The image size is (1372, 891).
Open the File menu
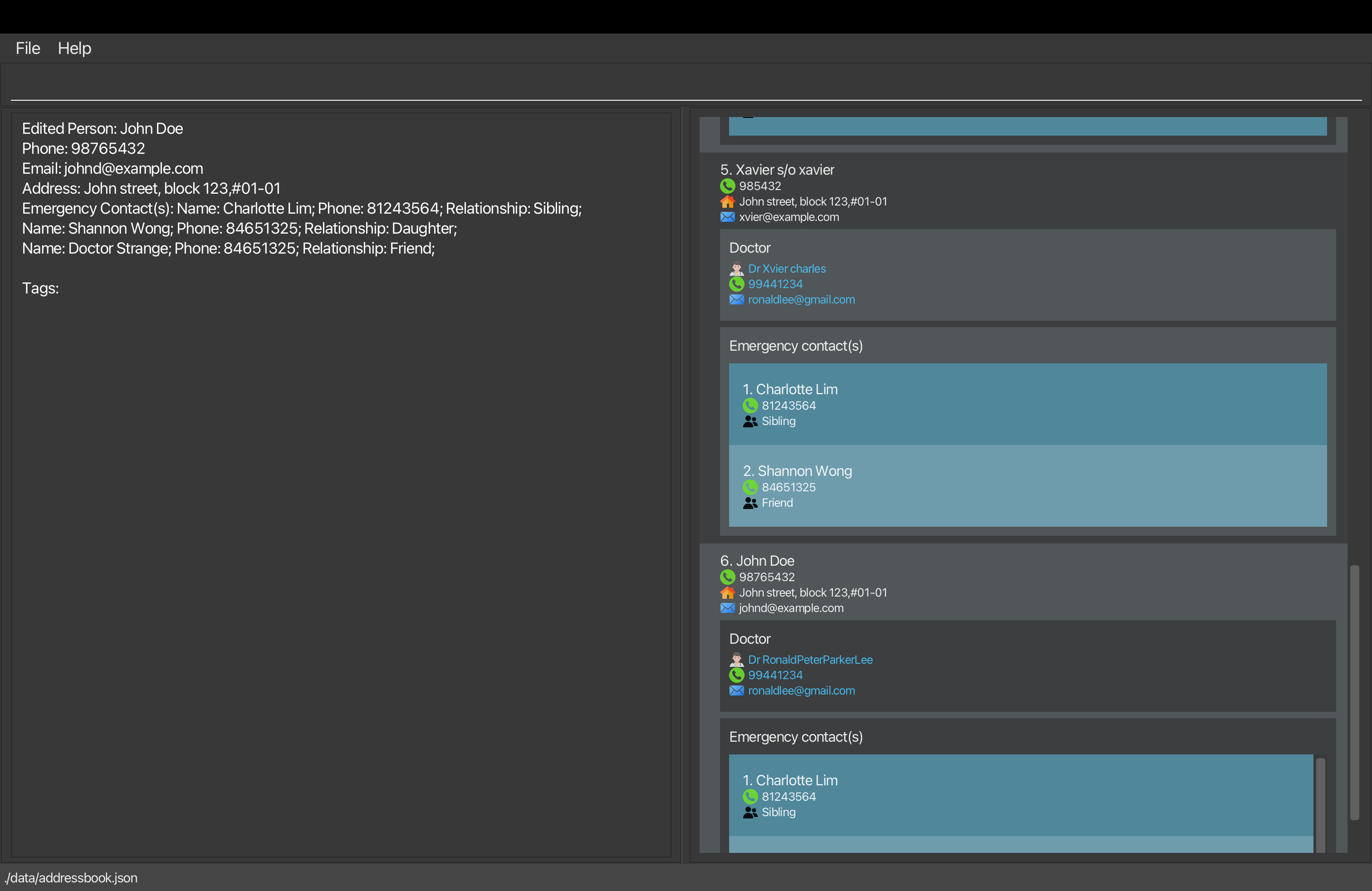point(28,49)
